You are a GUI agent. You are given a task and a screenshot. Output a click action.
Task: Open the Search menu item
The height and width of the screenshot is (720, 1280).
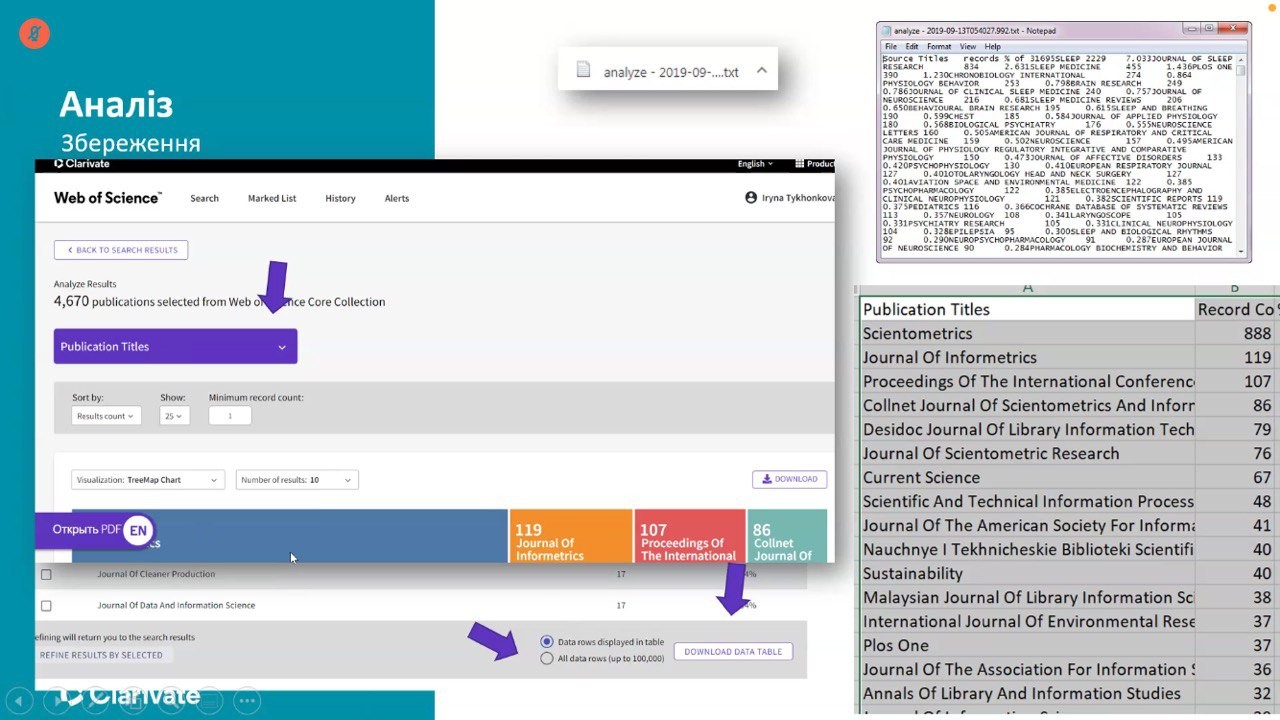204,198
